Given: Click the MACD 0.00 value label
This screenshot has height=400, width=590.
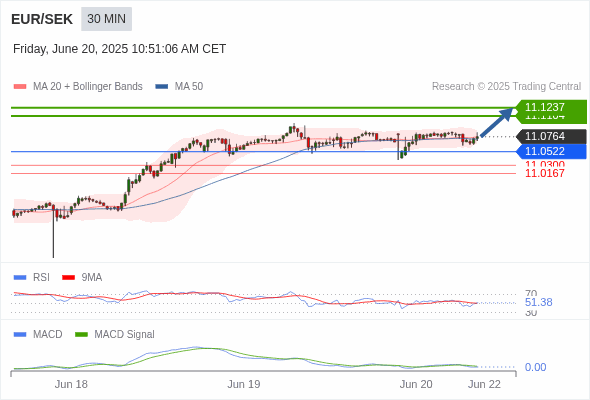Looking at the screenshot, I should (x=535, y=367).
